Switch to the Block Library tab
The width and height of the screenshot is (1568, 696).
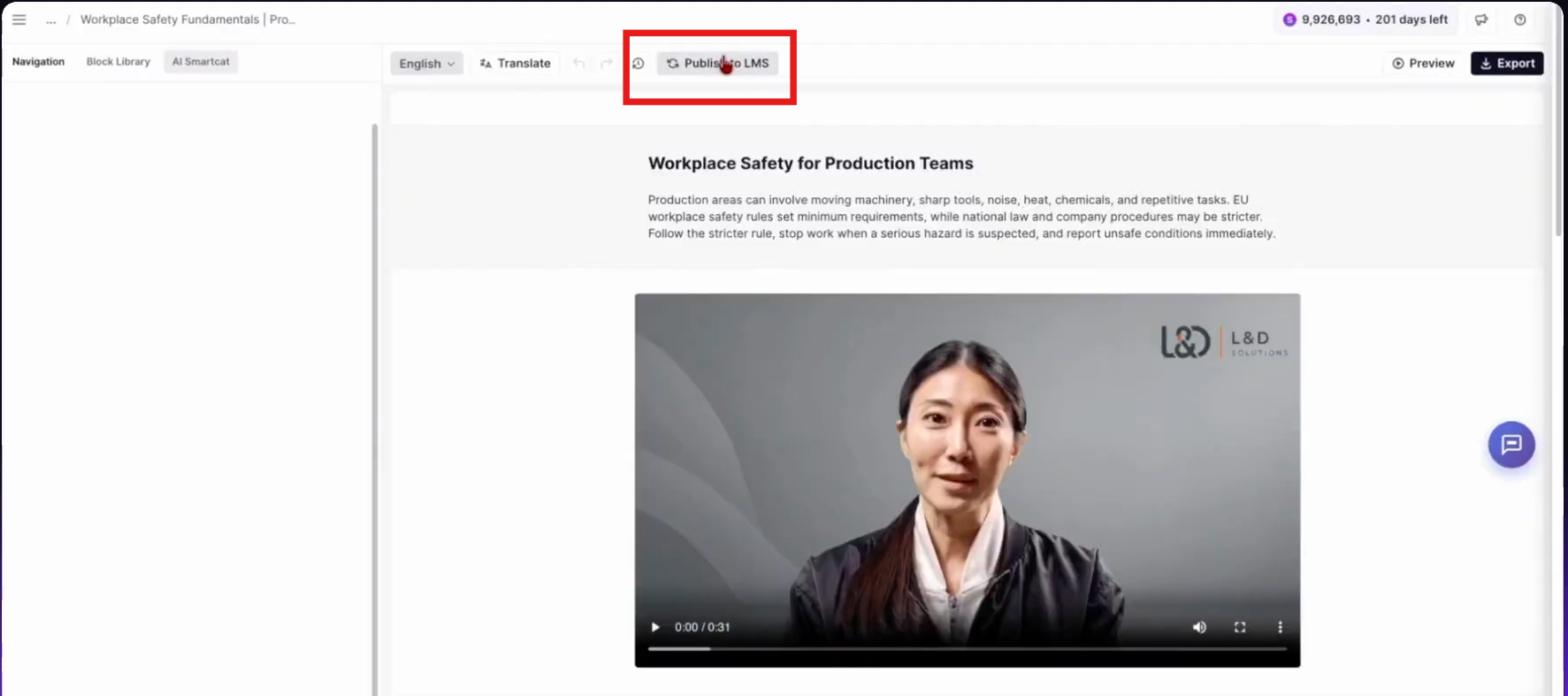click(119, 62)
